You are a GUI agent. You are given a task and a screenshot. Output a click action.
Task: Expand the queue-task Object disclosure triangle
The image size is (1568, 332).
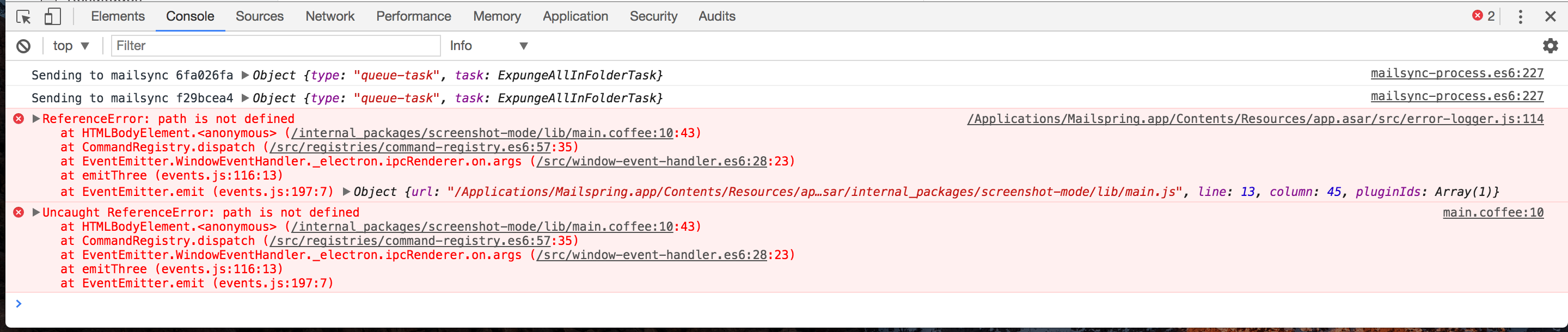[246, 75]
